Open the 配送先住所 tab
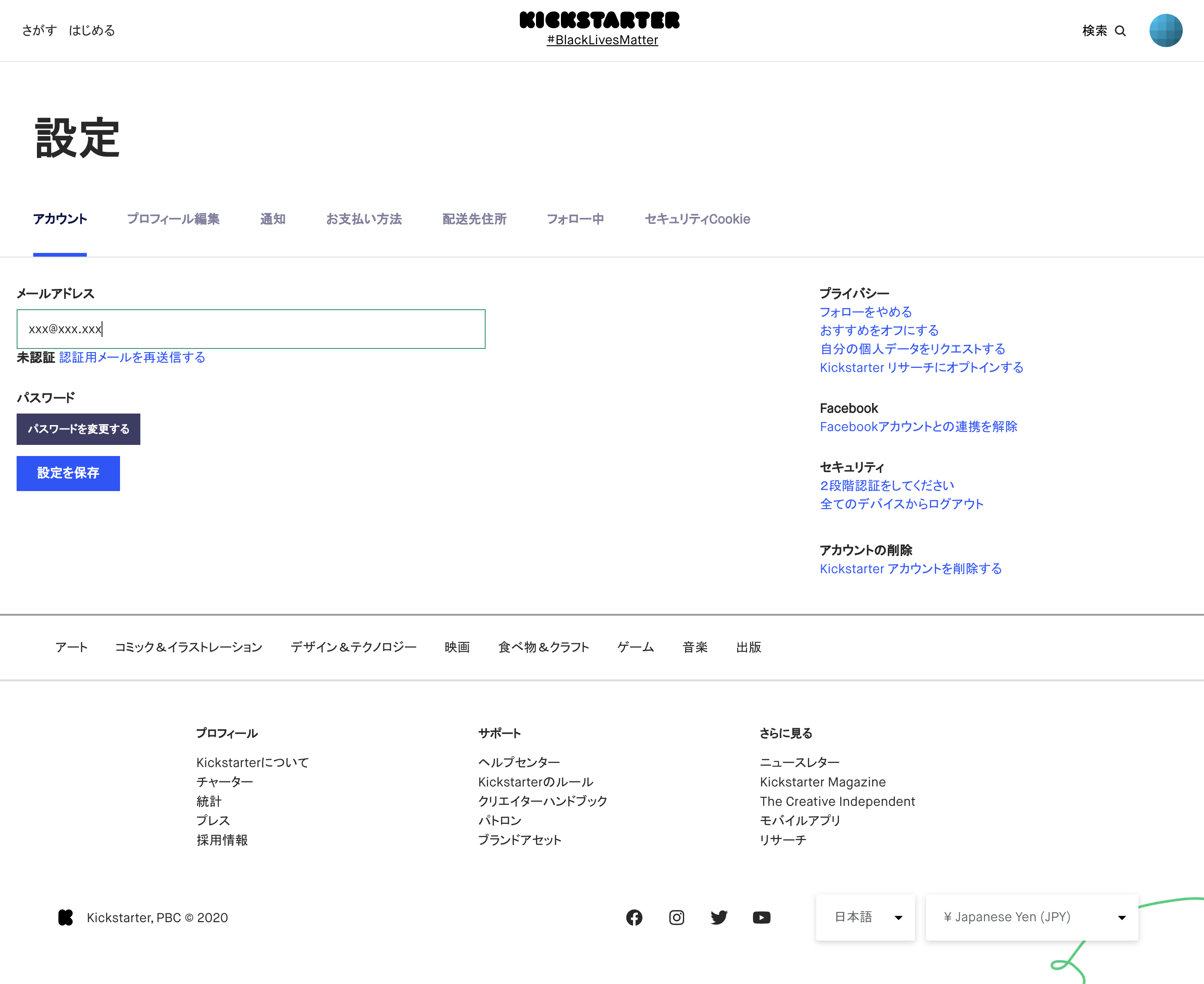Screen dimensions: 1204x984 (x=475, y=219)
